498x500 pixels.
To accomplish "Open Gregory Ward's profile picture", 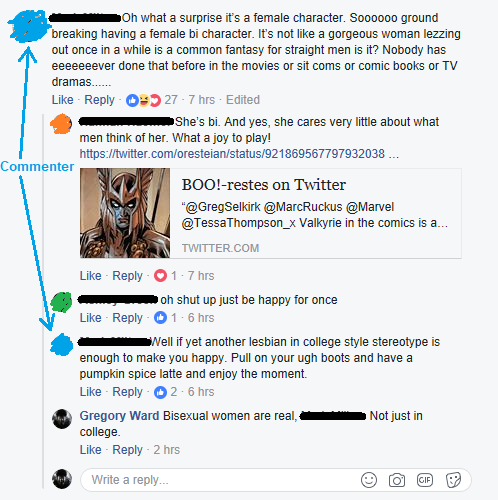I will (62, 419).
